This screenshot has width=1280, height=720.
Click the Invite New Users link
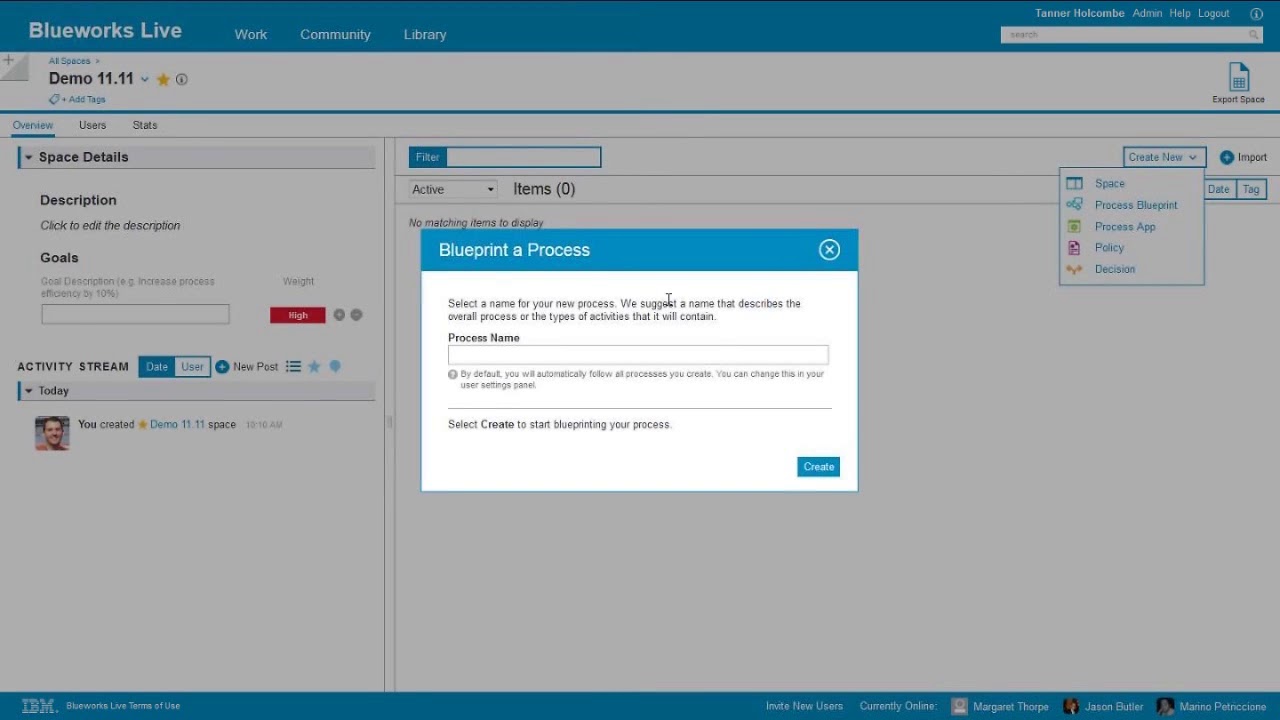[804, 706]
